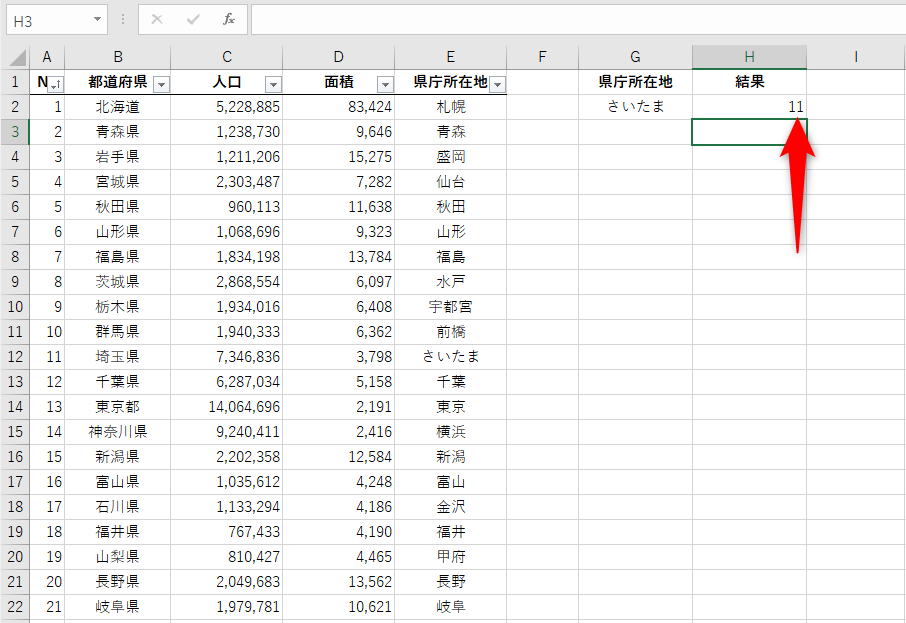Image resolution: width=906 pixels, height=623 pixels.
Task: Select area cell 15,275
Action: [x=339, y=157]
